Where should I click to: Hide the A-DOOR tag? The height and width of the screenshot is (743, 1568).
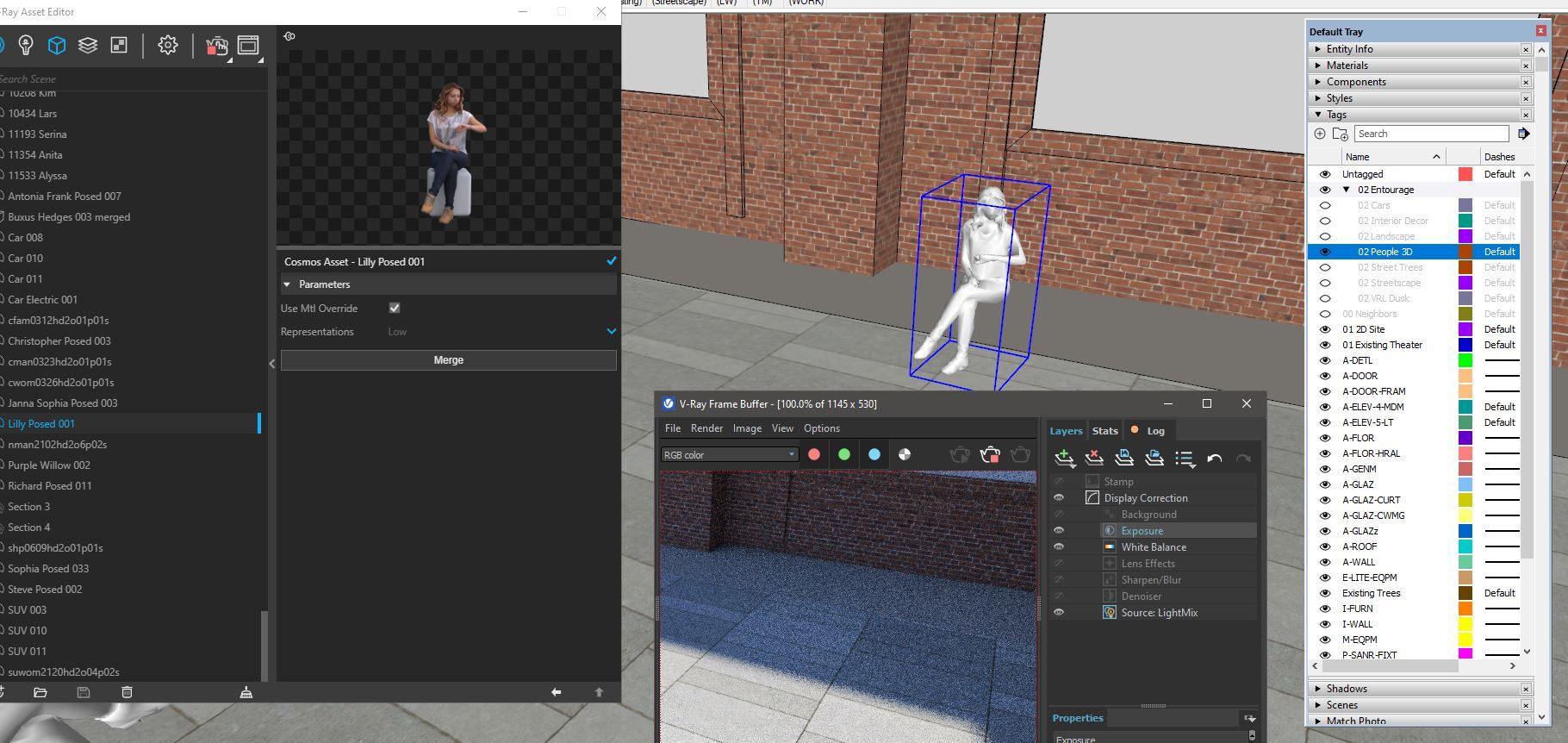click(1325, 376)
